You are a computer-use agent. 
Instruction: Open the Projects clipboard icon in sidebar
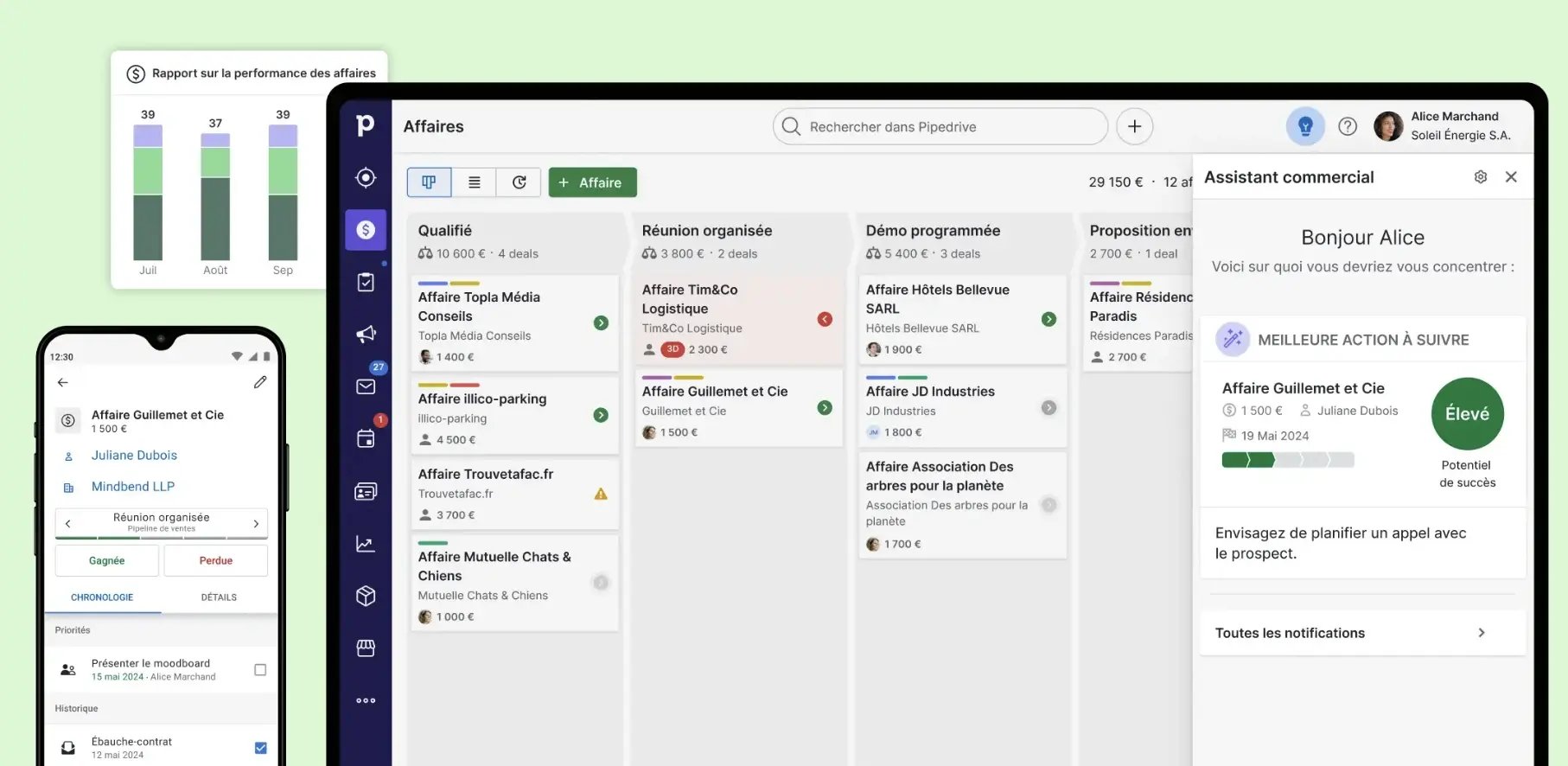[x=366, y=282]
